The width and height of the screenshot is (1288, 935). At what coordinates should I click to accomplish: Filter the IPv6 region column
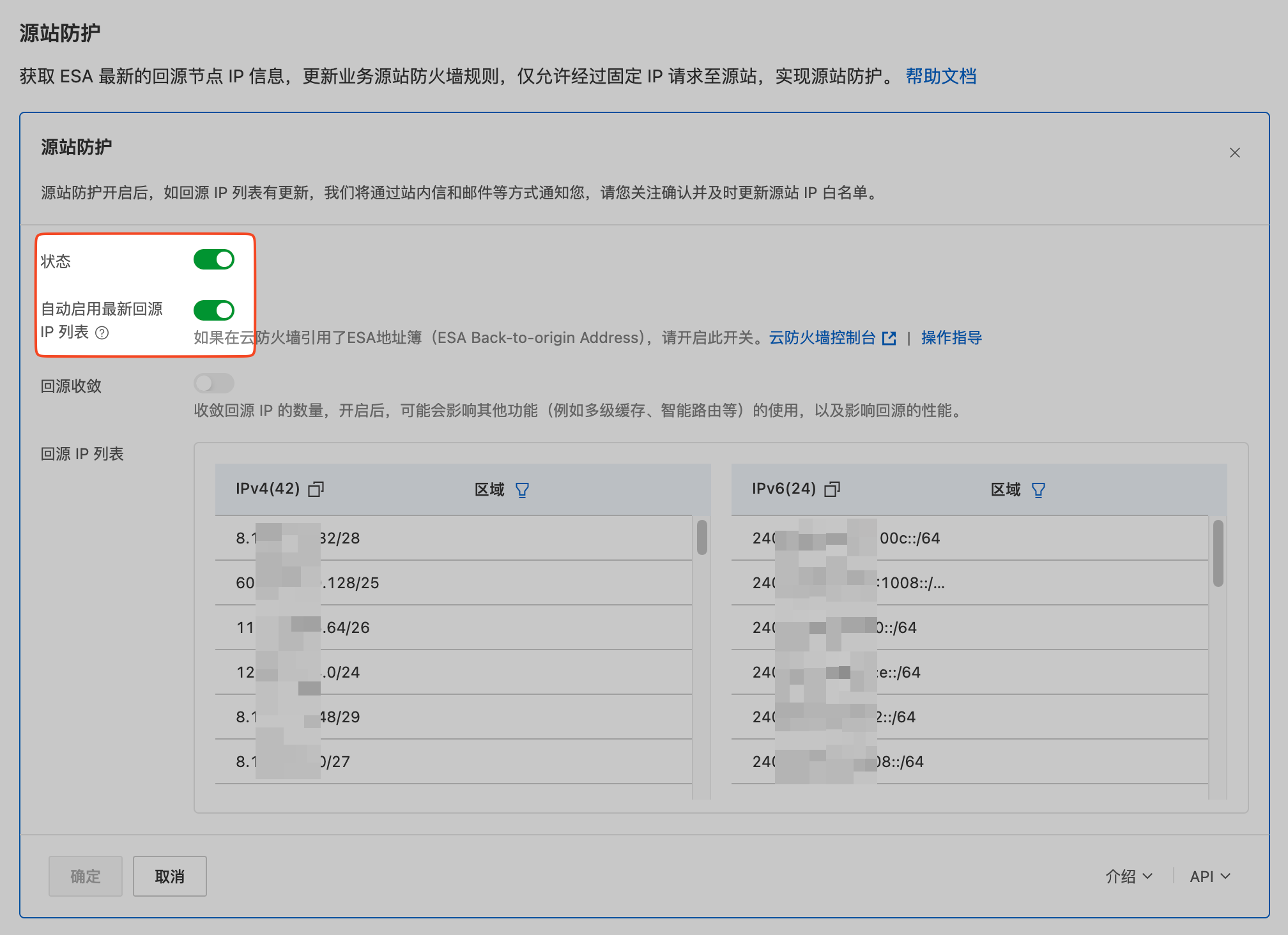pos(1038,490)
